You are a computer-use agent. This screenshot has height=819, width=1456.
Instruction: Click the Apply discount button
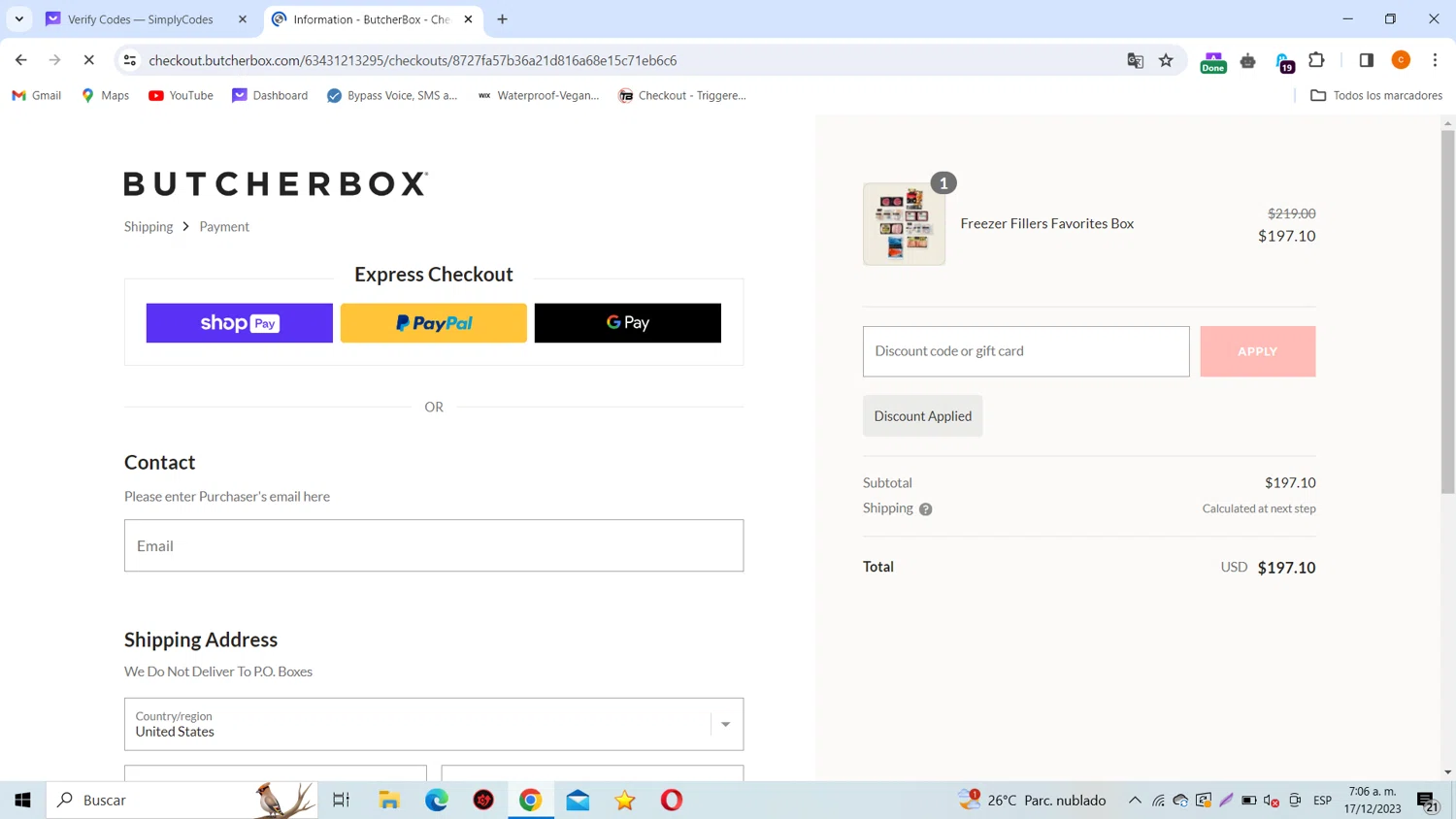point(1258,351)
